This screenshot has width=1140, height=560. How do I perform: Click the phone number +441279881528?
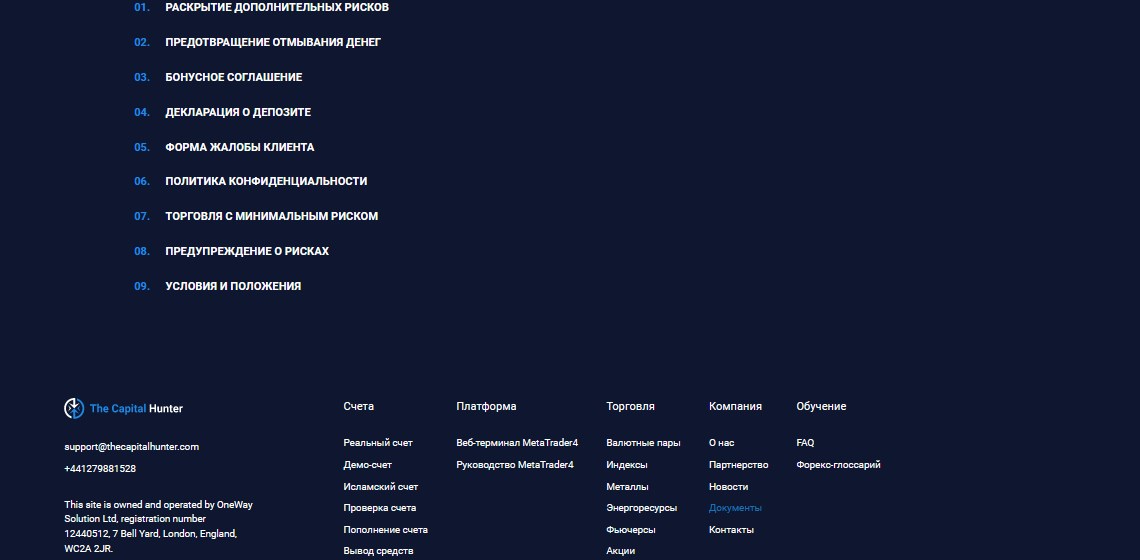100,468
